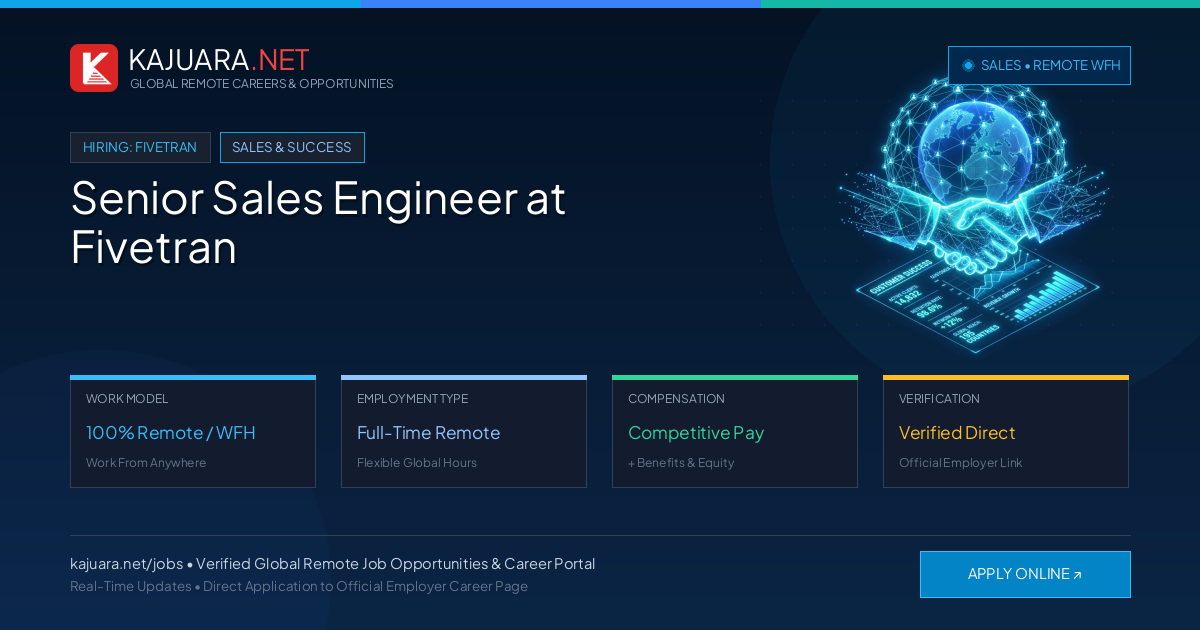Click the radio dot icon in the Sales badge
The height and width of the screenshot is (630, 1200).
pyautogui.click(x=968, y=65)
